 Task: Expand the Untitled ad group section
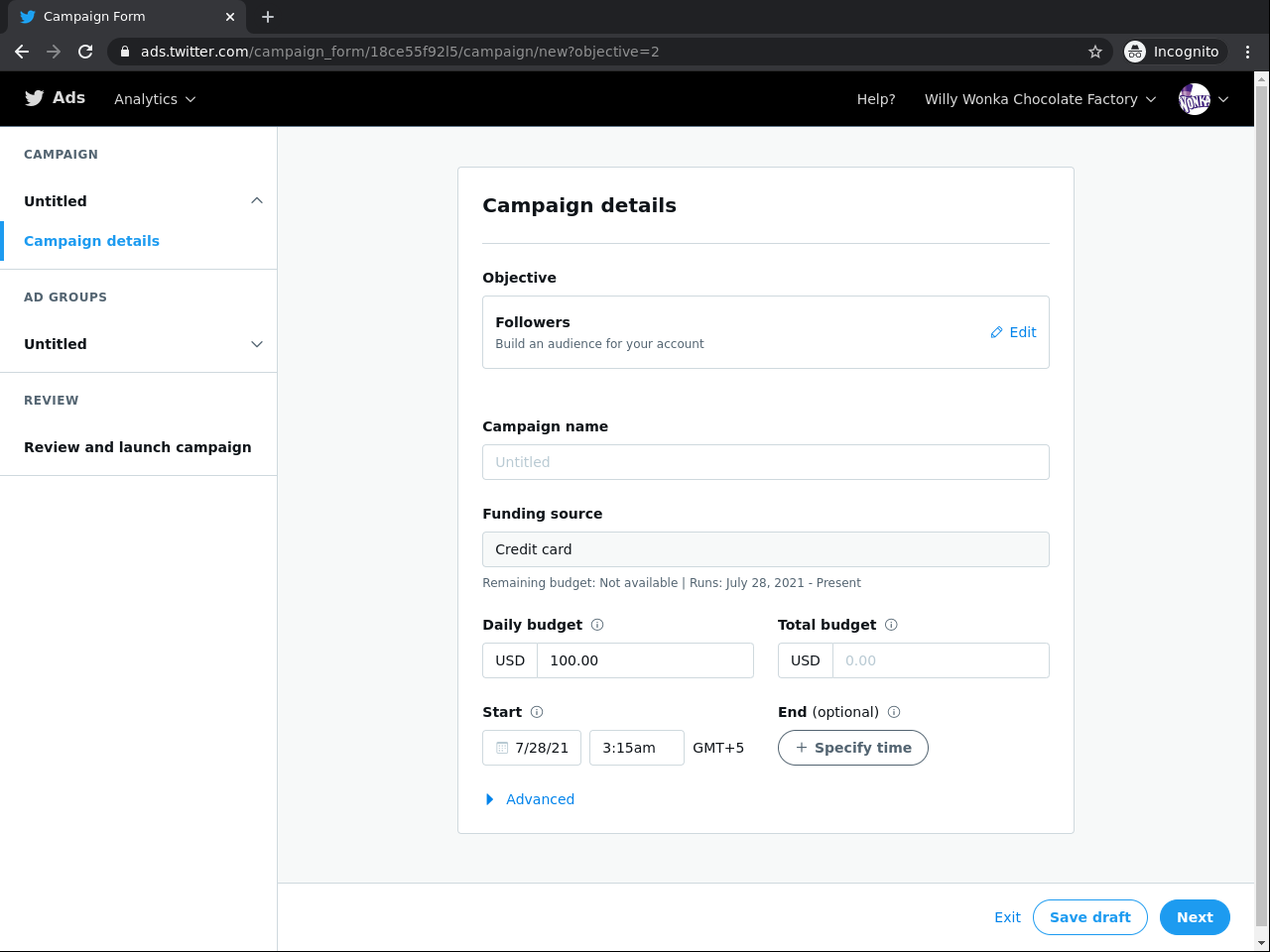click(x=257, y=344)
